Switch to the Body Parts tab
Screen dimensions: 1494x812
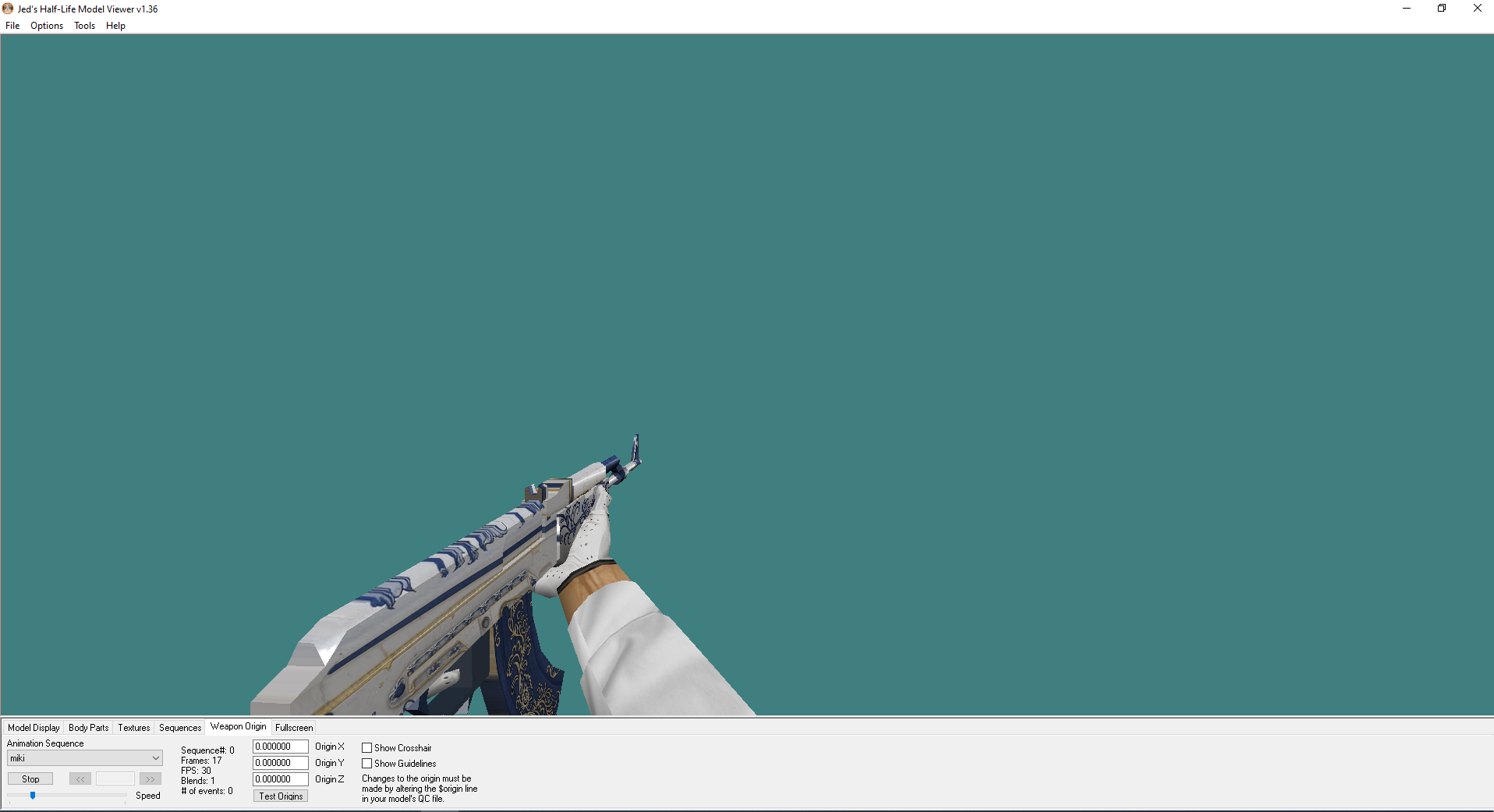pyautogui.click(x=89, y=728)
